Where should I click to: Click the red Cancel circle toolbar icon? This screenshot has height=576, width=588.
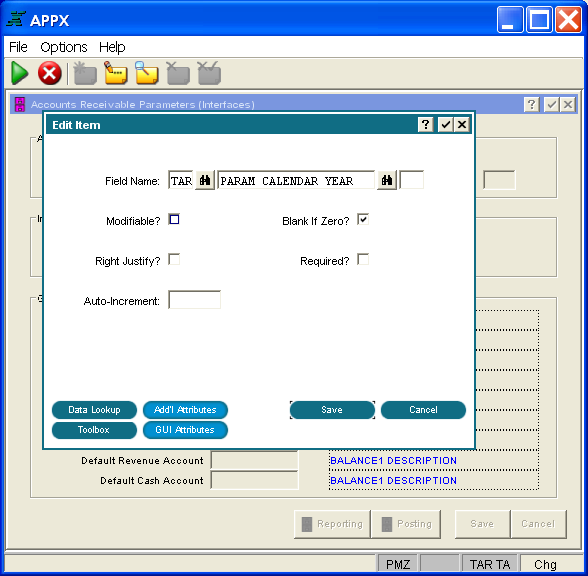tap(50, 73)
